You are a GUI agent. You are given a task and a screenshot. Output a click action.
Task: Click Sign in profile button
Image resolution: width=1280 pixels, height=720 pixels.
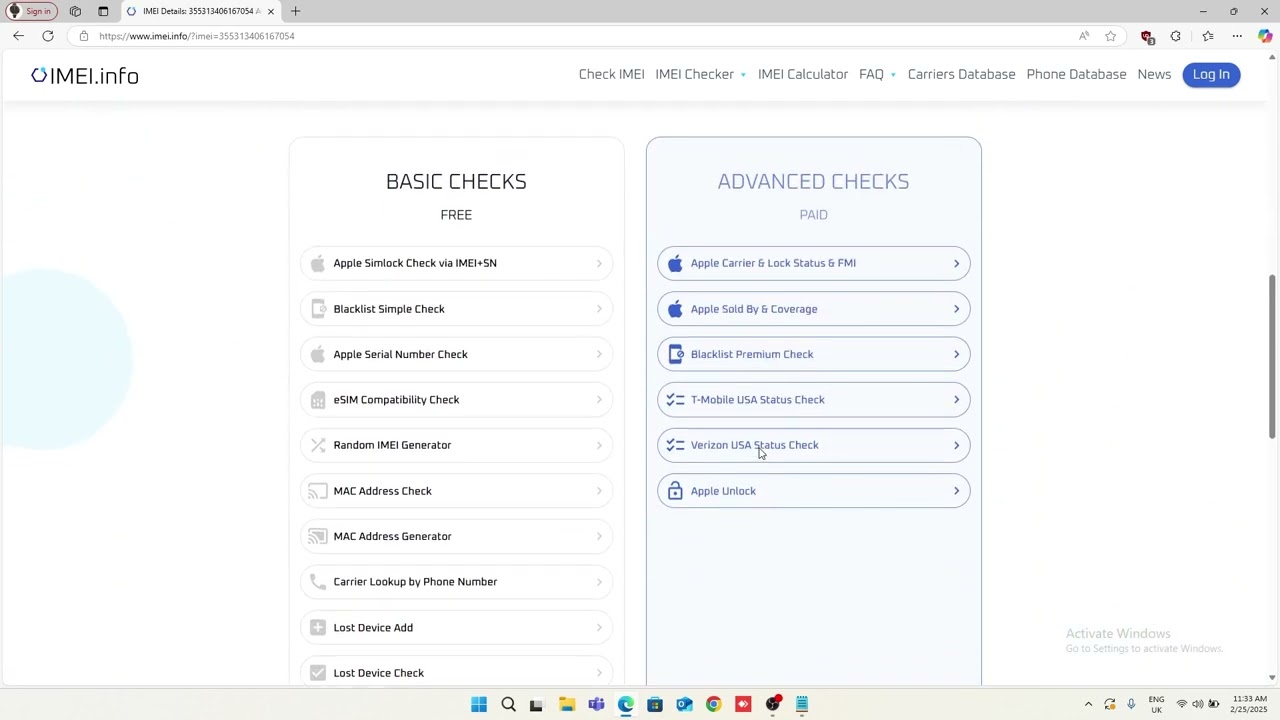click(30, 11)
